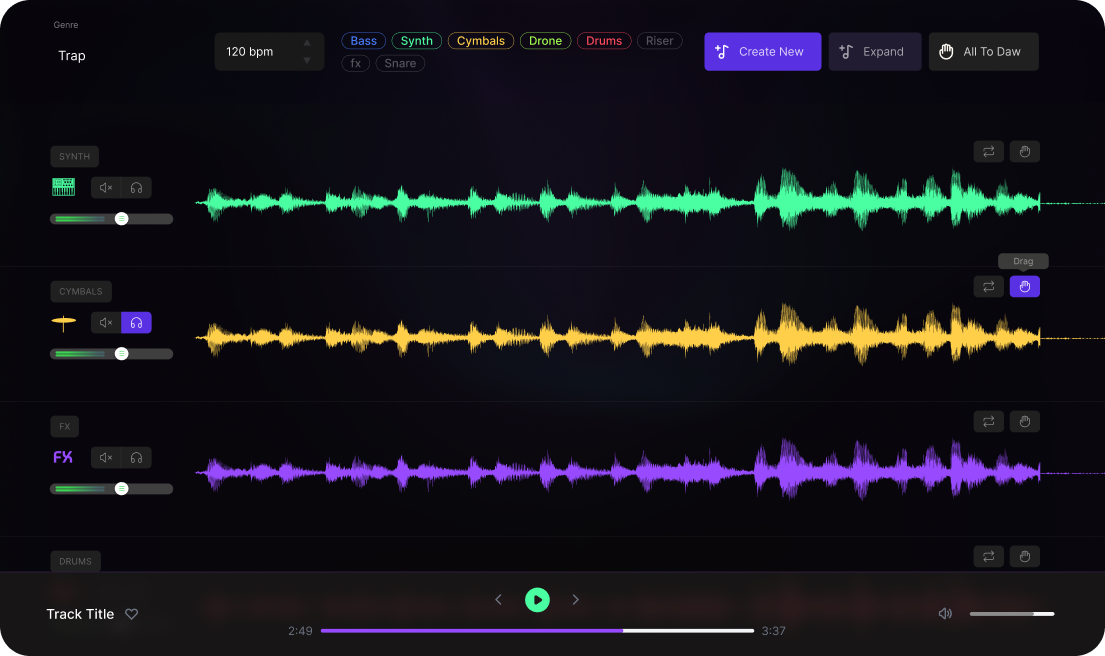
Task: Play the track
Action: pos(537,600)
